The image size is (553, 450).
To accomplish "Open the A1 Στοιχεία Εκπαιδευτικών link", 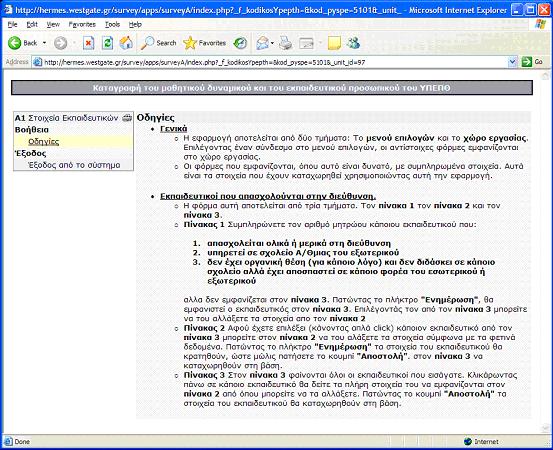I will [x=66, y=118].
